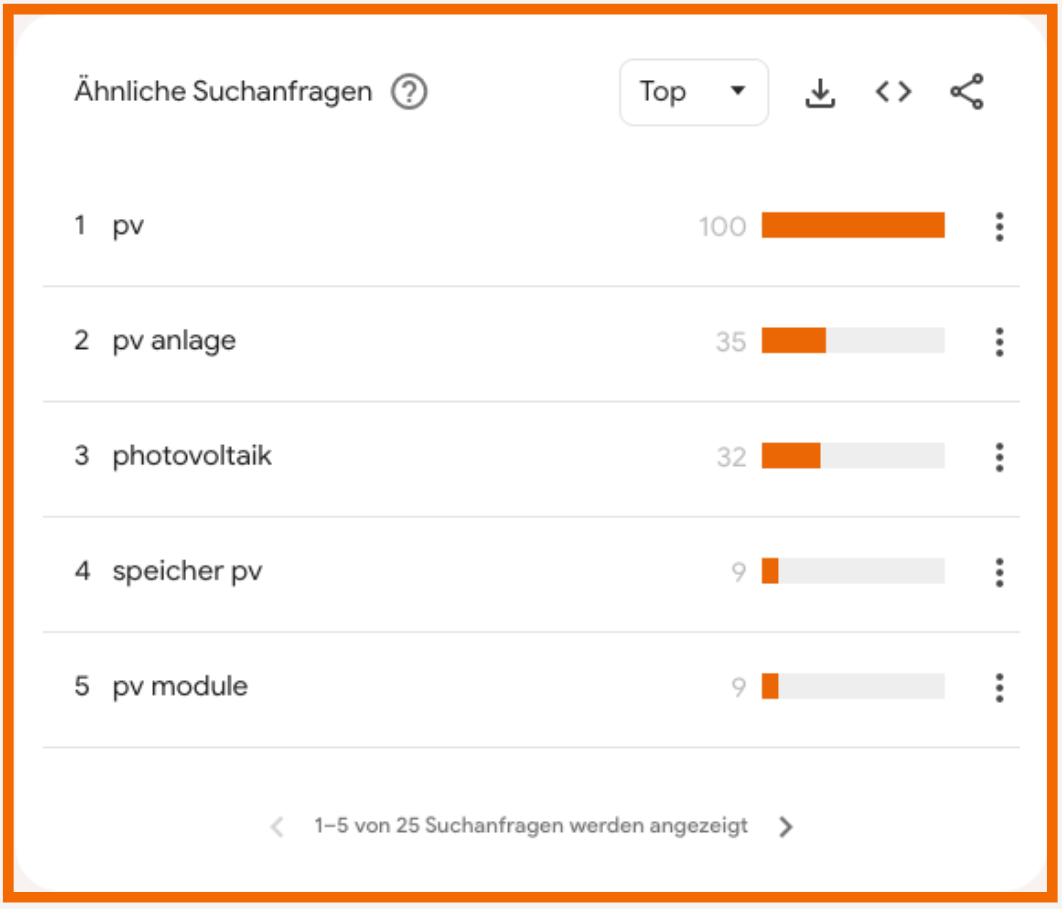Open three-dot menu for pv anlage
Image resolution: width=1062 pixels, height=909 pixels.
999,342
